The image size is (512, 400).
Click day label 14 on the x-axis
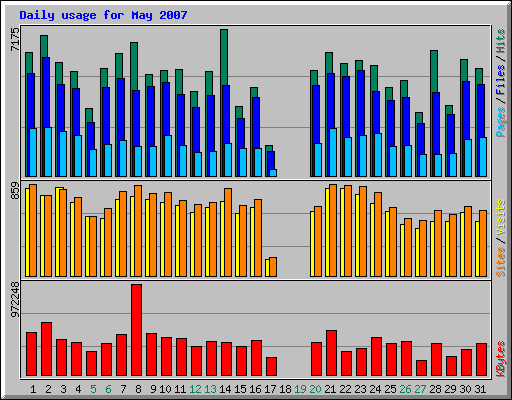click(x=225, y=389)
